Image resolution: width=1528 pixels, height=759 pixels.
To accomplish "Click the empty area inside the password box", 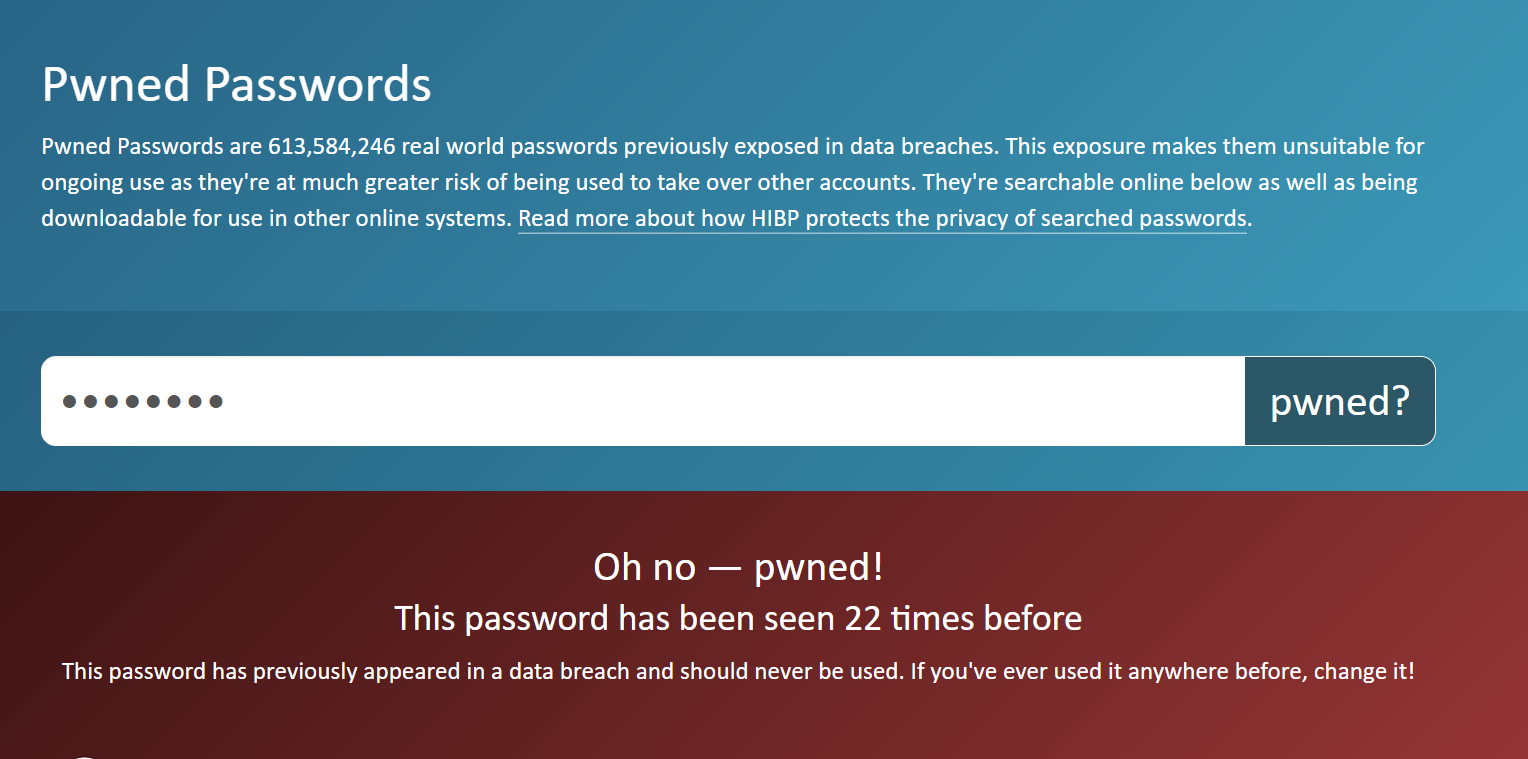I will pos(730,401).
